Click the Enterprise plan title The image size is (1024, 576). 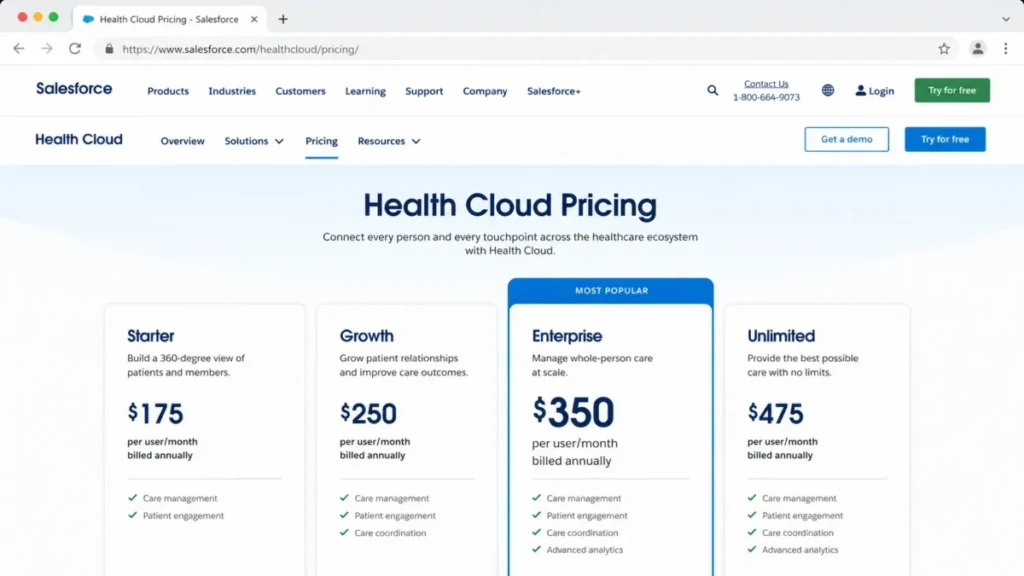pyautogui.click(x=567, y=336)
